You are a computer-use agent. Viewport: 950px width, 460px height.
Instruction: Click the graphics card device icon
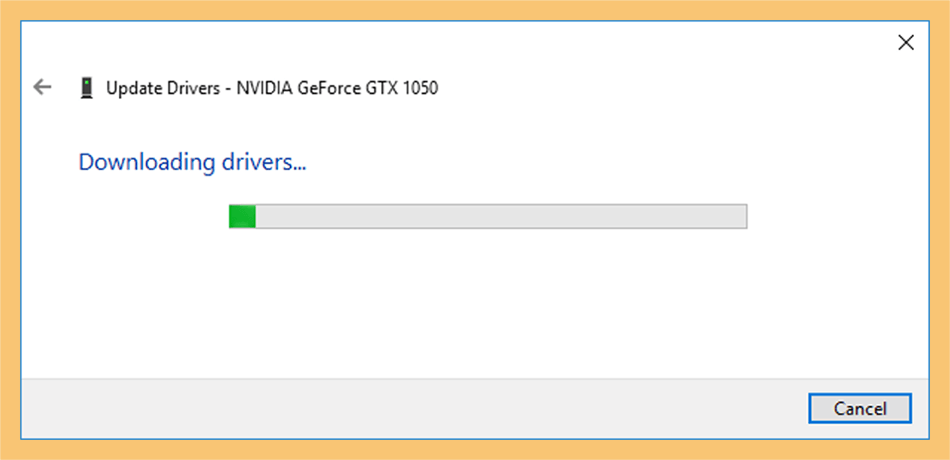[87, 88]
